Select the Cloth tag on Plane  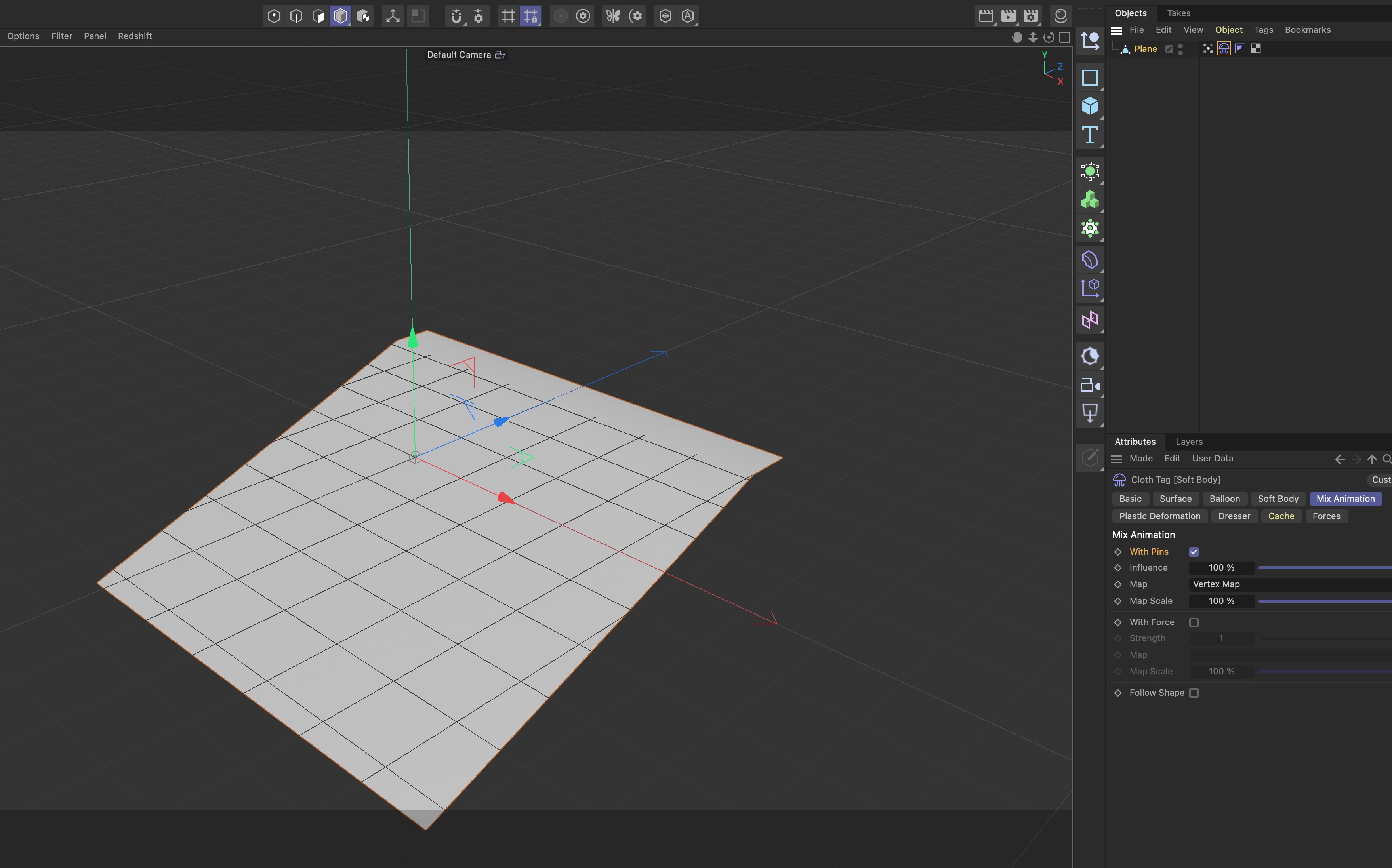1224,49
